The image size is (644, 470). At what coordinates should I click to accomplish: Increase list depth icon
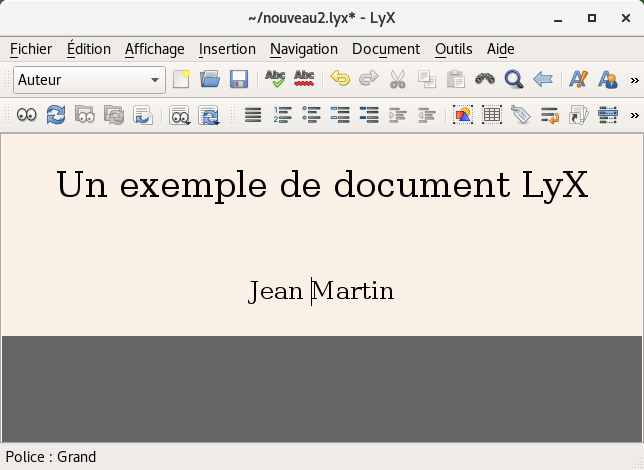[398, 115]
